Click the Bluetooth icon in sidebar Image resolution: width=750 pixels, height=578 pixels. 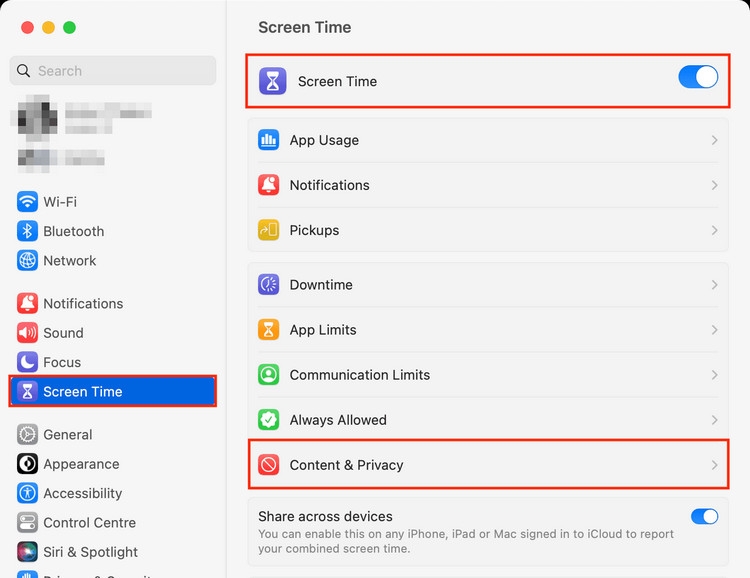[x=27, y=231]
